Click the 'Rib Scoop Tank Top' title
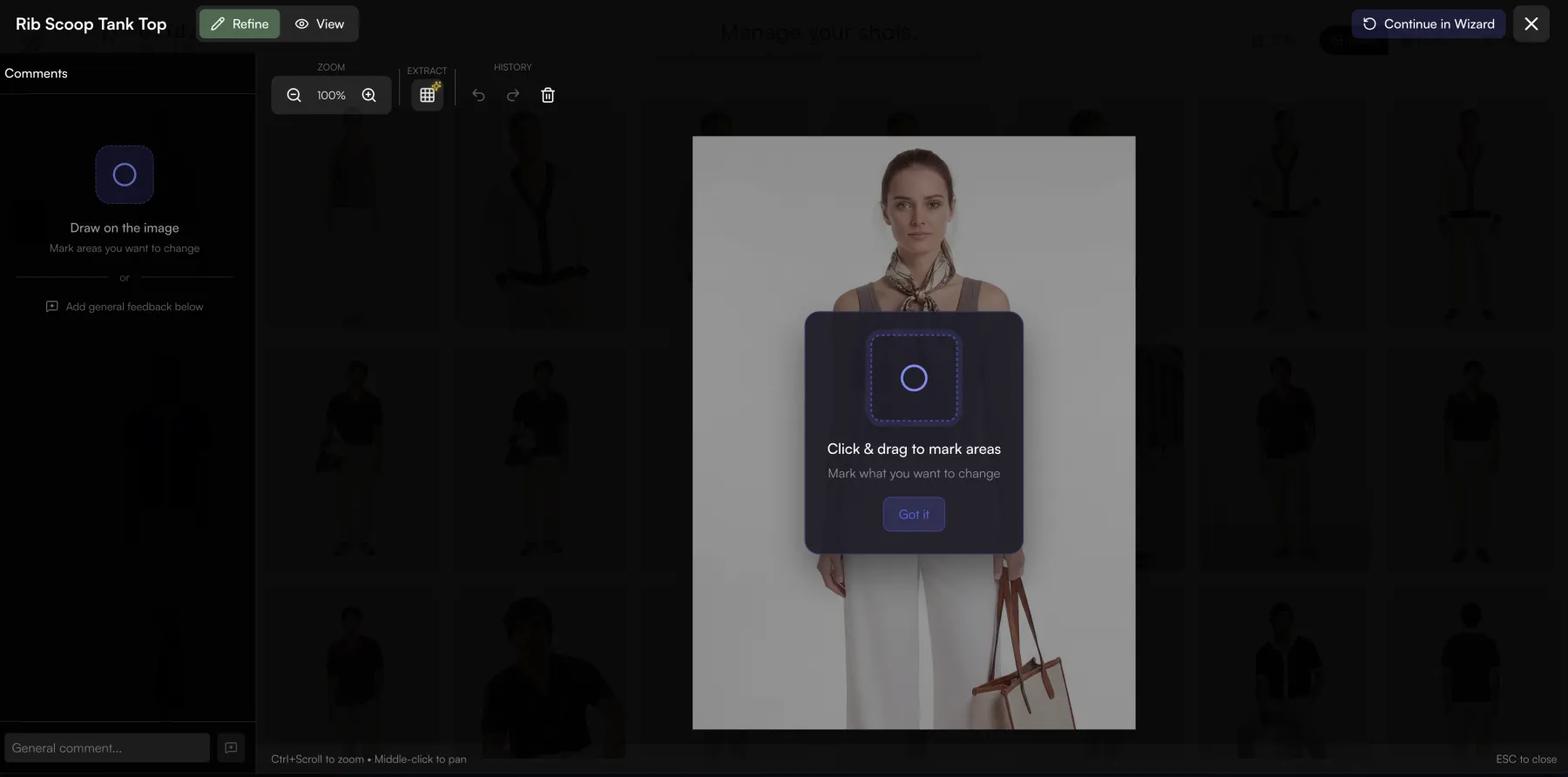 pyautogui.click(x=91, y=24)
